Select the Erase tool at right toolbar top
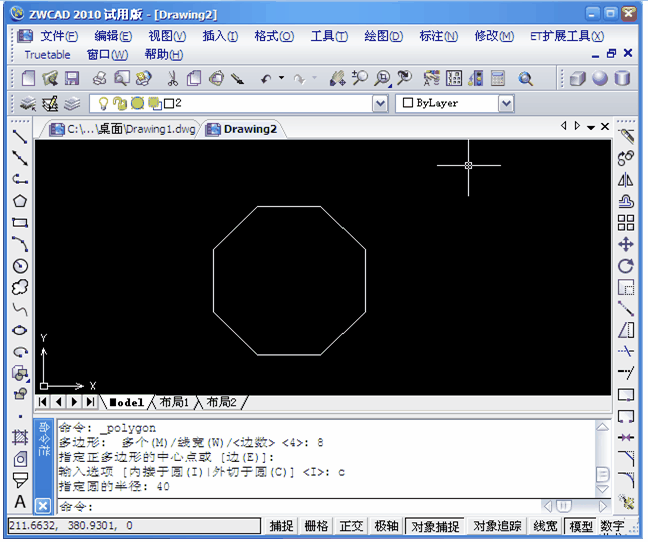Image resolution: width=648 pixels, height=542 pixels. (x=626, y=136)
